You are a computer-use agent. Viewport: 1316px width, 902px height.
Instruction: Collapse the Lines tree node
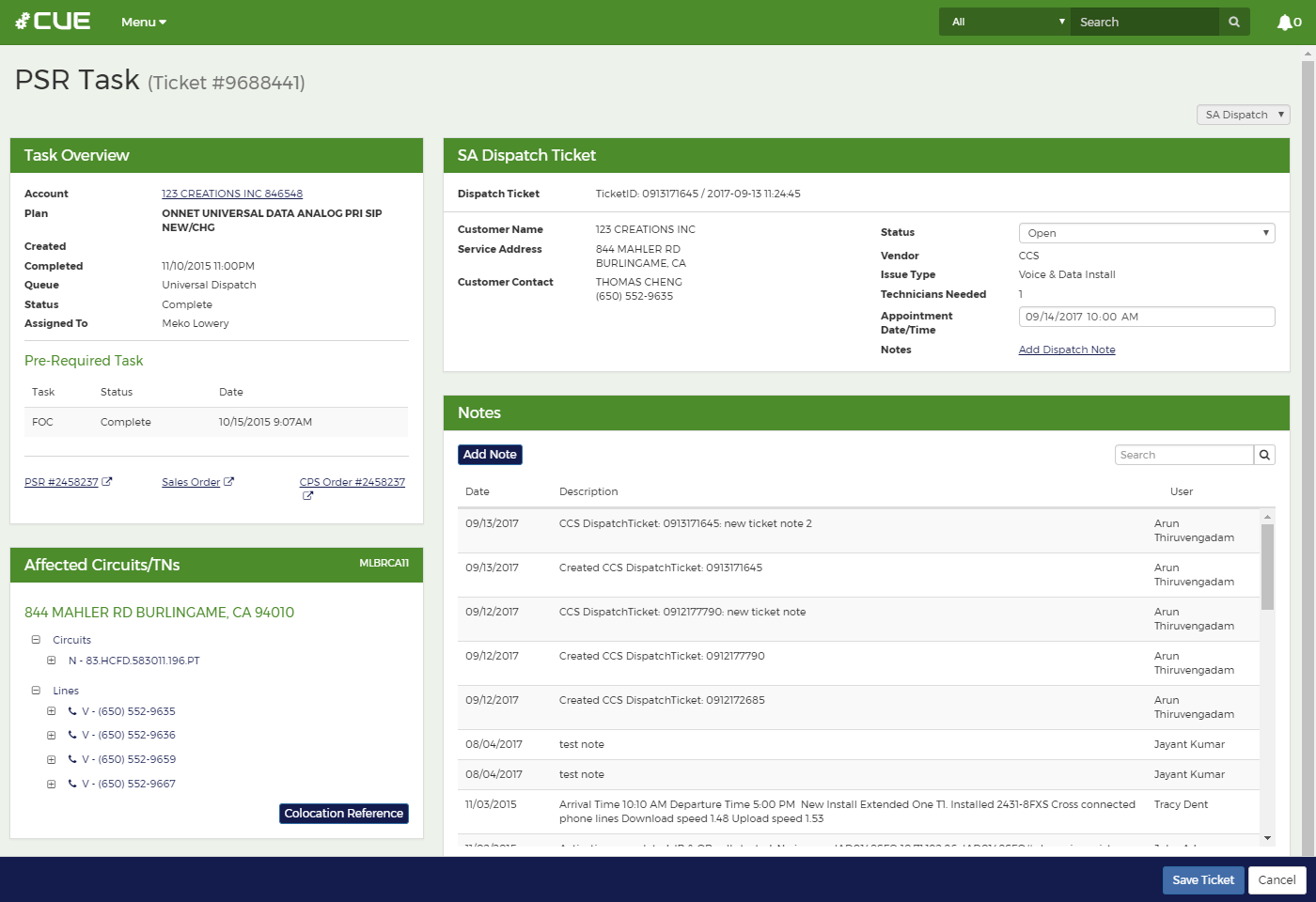click(x=36, y=691)
